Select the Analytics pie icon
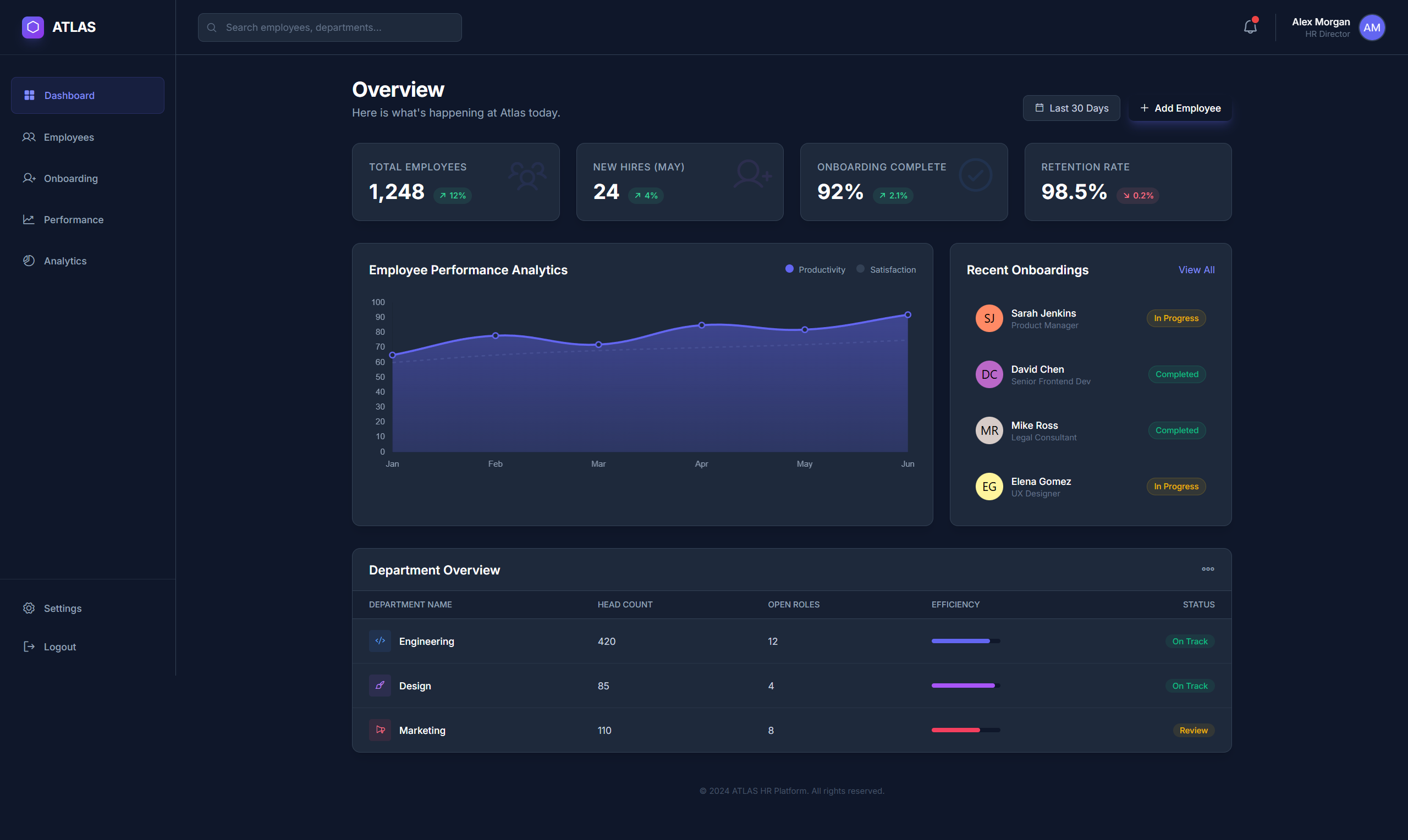1408x840 pixels. point(29,261)
